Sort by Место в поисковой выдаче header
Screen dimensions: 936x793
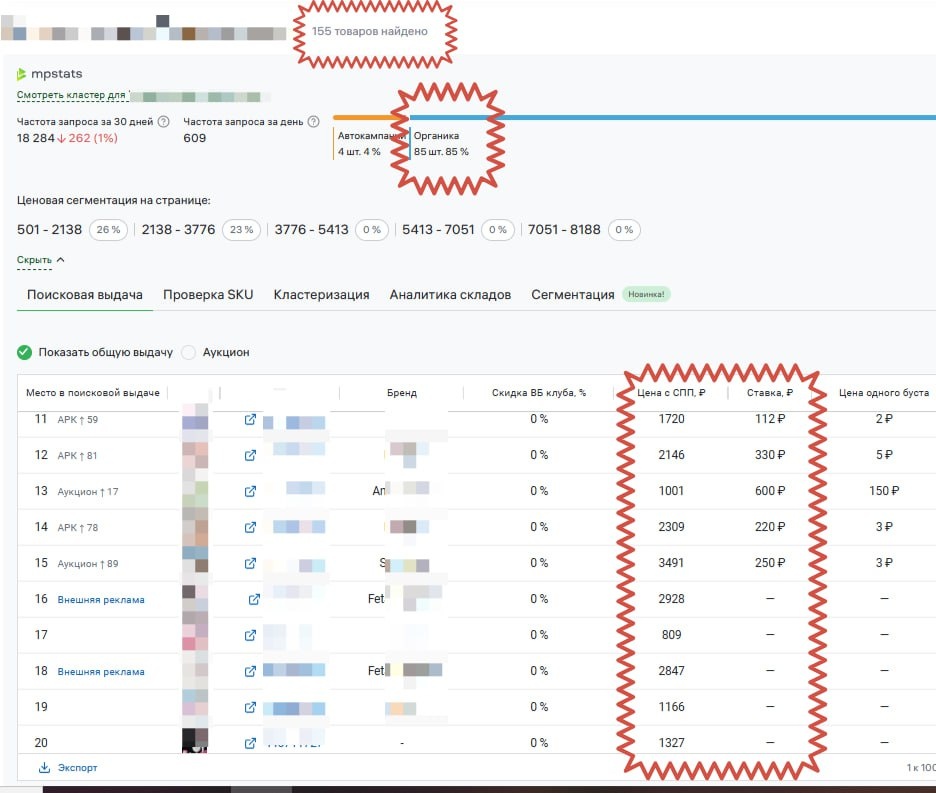[93, 393]
